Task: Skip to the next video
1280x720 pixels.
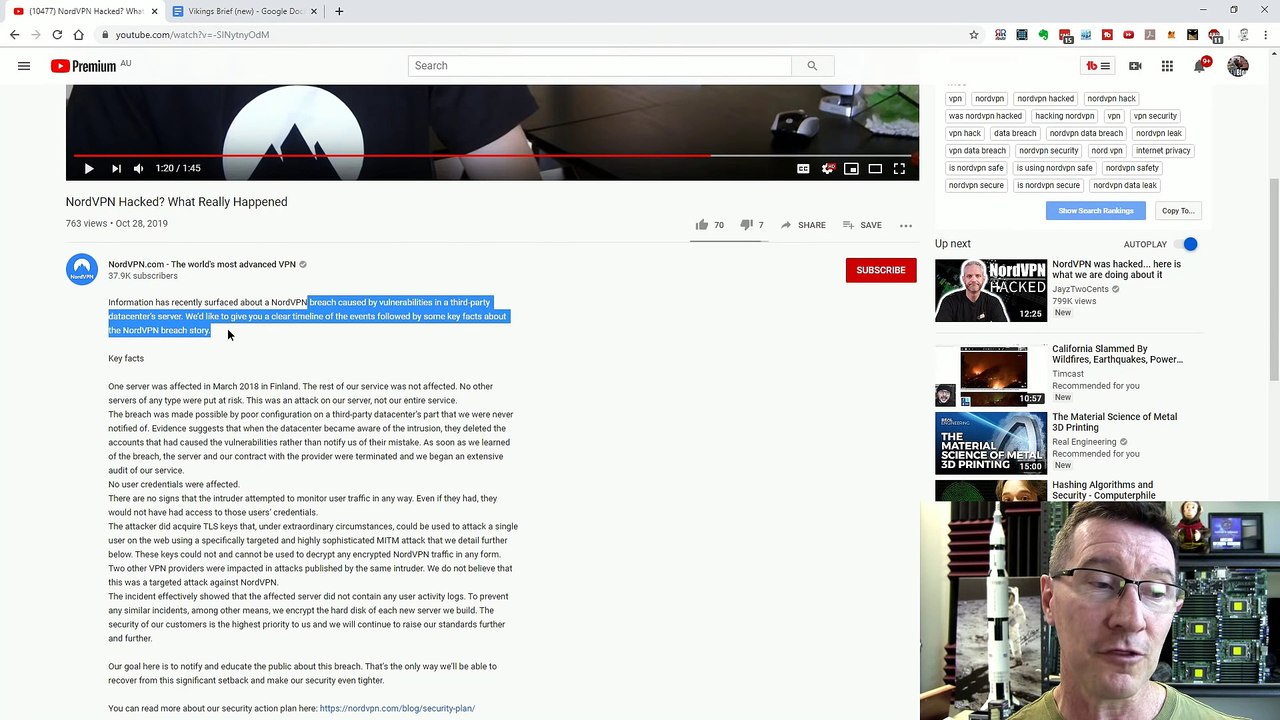Action: (x=116, y=169)
